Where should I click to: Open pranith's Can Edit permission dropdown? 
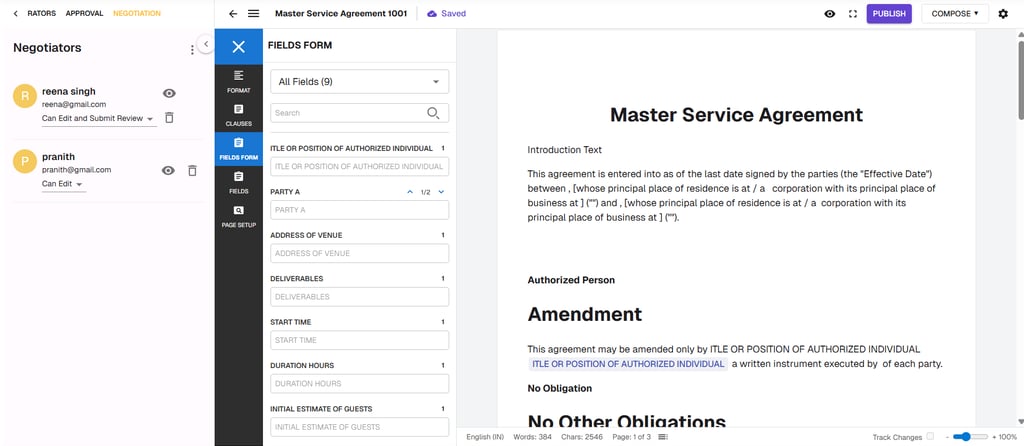point(63,184)
